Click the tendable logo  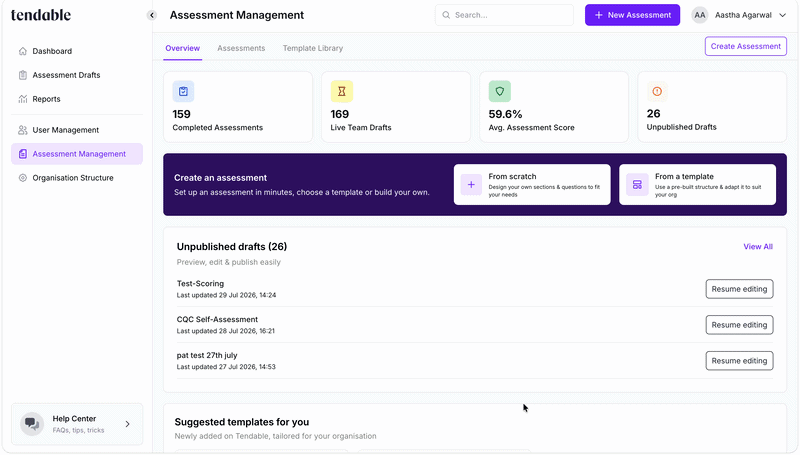(41, 15)
